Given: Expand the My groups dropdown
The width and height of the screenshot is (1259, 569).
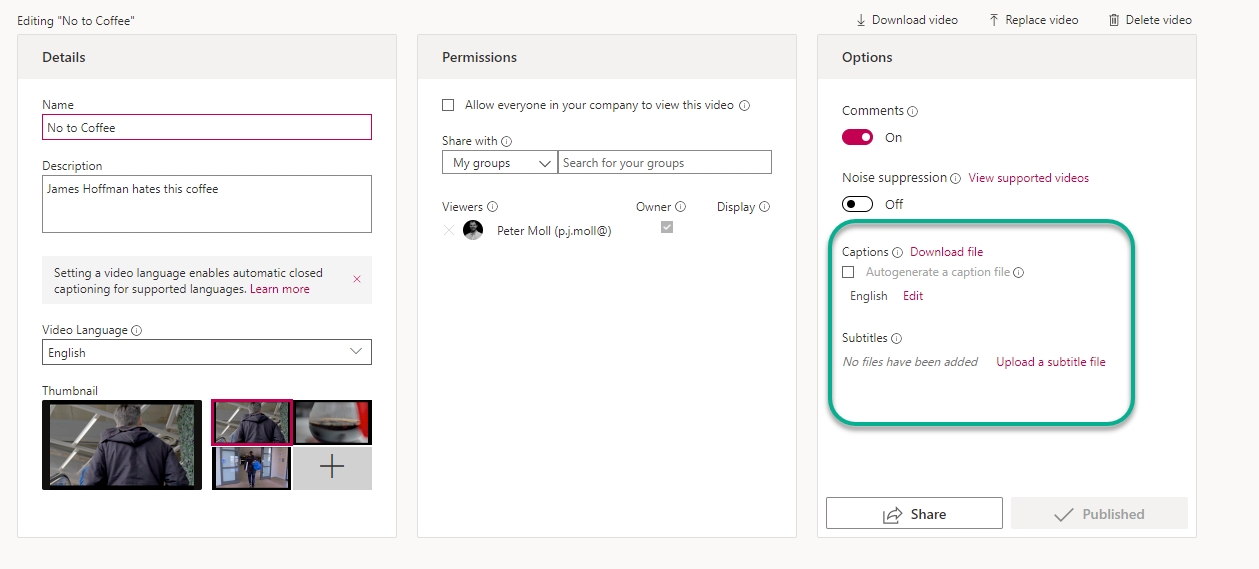Looking at the screenshot, I should (x=500, y=162).
